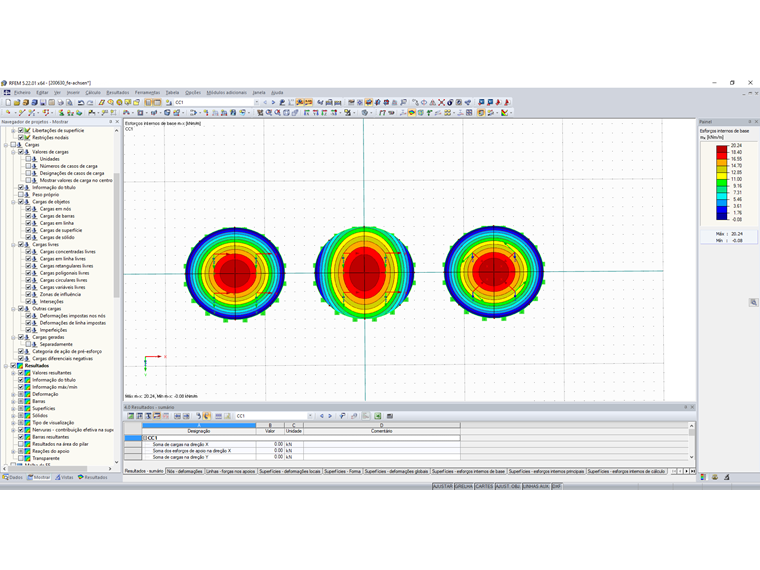Toggle the Peso próprio checkbox
Screen dimensions: 760x570
[21, 194]
